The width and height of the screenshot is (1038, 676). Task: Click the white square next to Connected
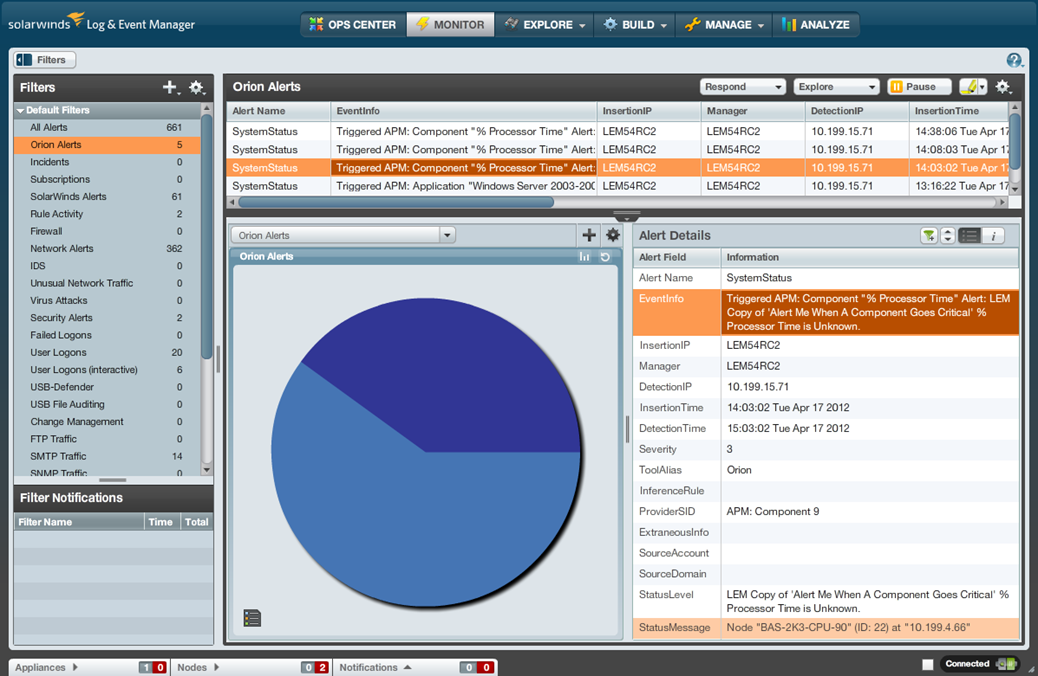pyautogui.click(x=927, y=664)
